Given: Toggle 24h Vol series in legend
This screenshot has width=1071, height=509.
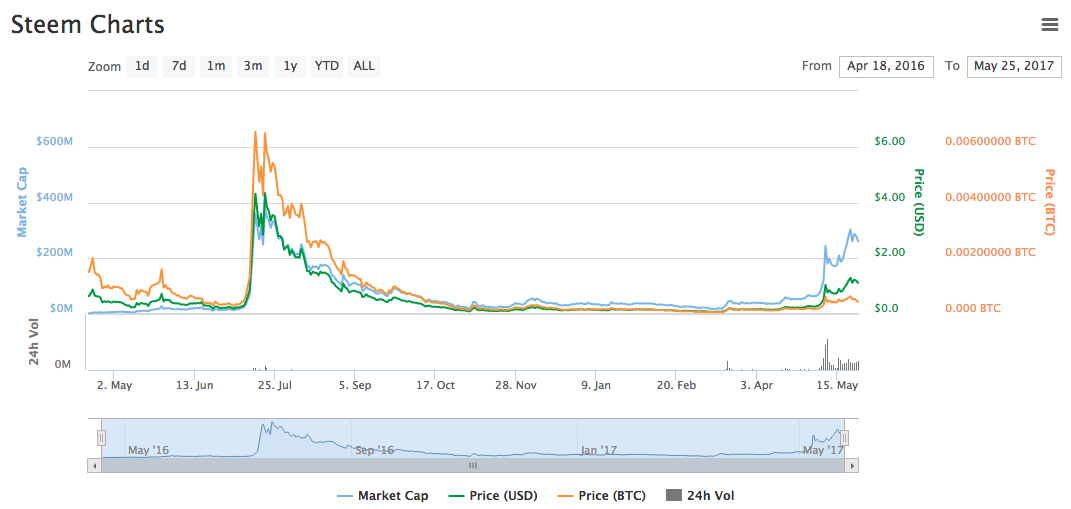Looking at the screenshot, I should pos(700,496).
